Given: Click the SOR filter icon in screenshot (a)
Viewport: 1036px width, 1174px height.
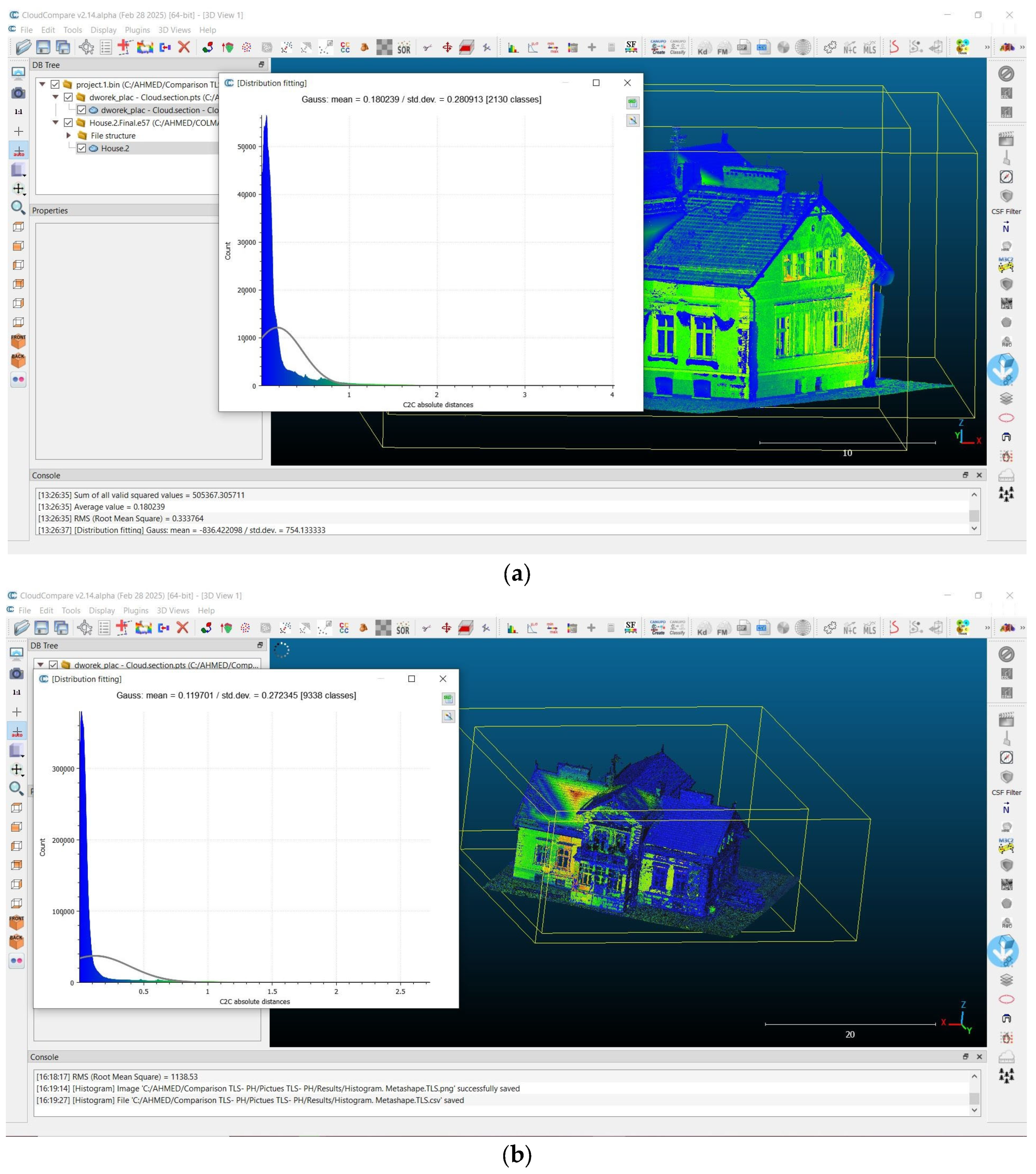Looking at the screenshot, I should point(404,48).
